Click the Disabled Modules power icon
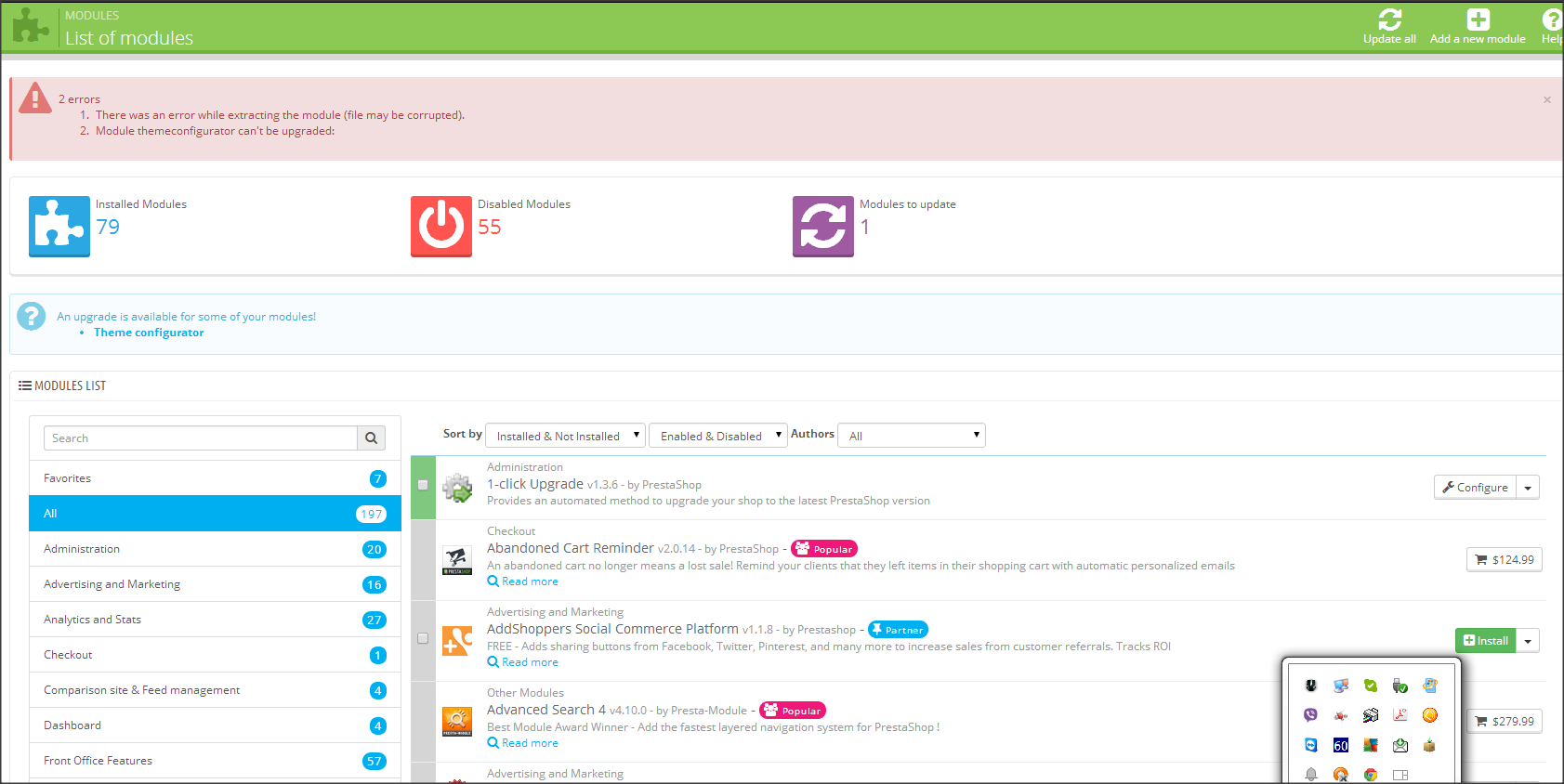 (x=441, y=226)
